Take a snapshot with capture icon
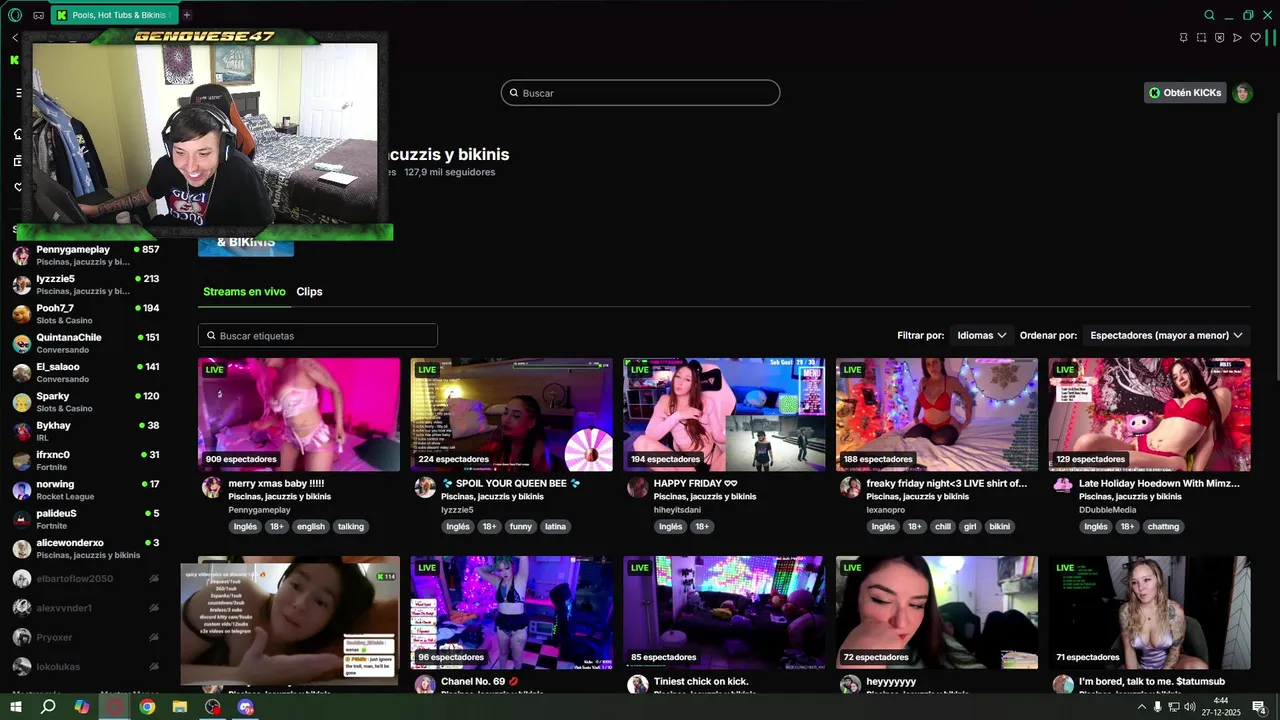The width and height of the screenshot is (1280, 720). [1201, 38]
